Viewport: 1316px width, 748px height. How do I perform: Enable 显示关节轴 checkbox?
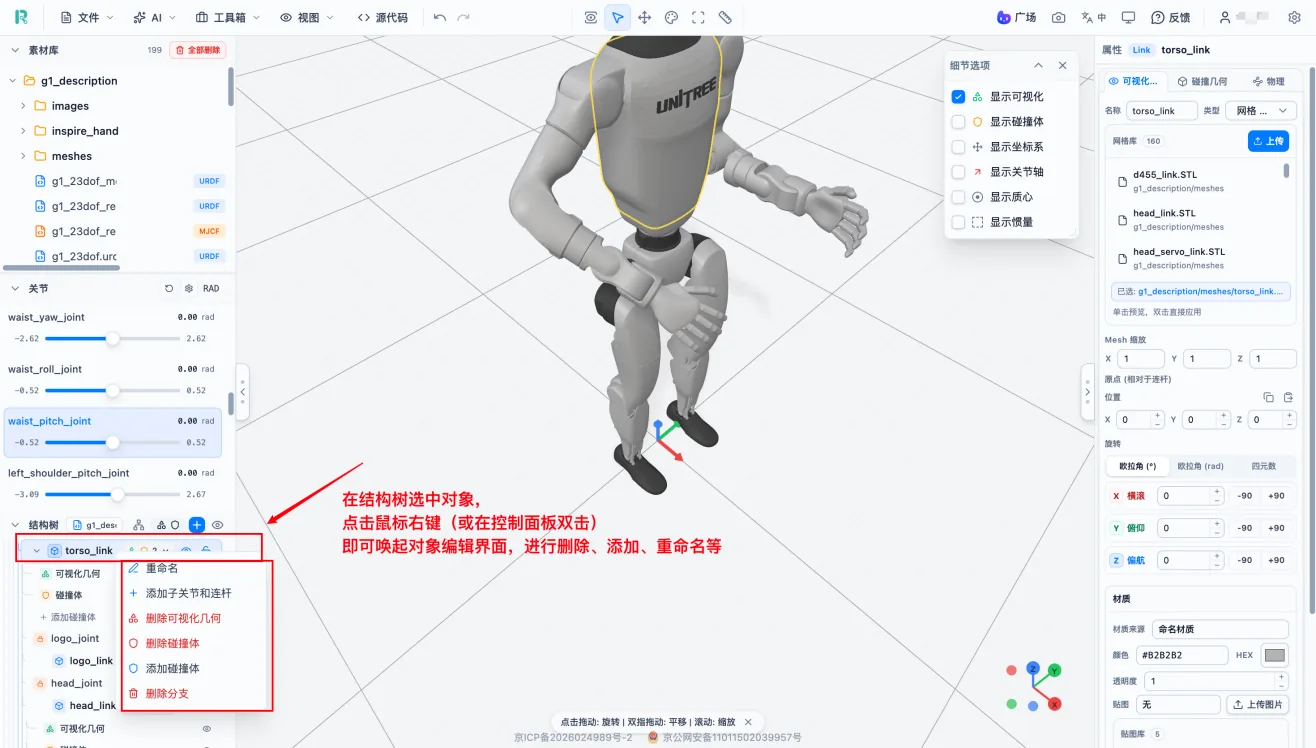coord(958,172)
